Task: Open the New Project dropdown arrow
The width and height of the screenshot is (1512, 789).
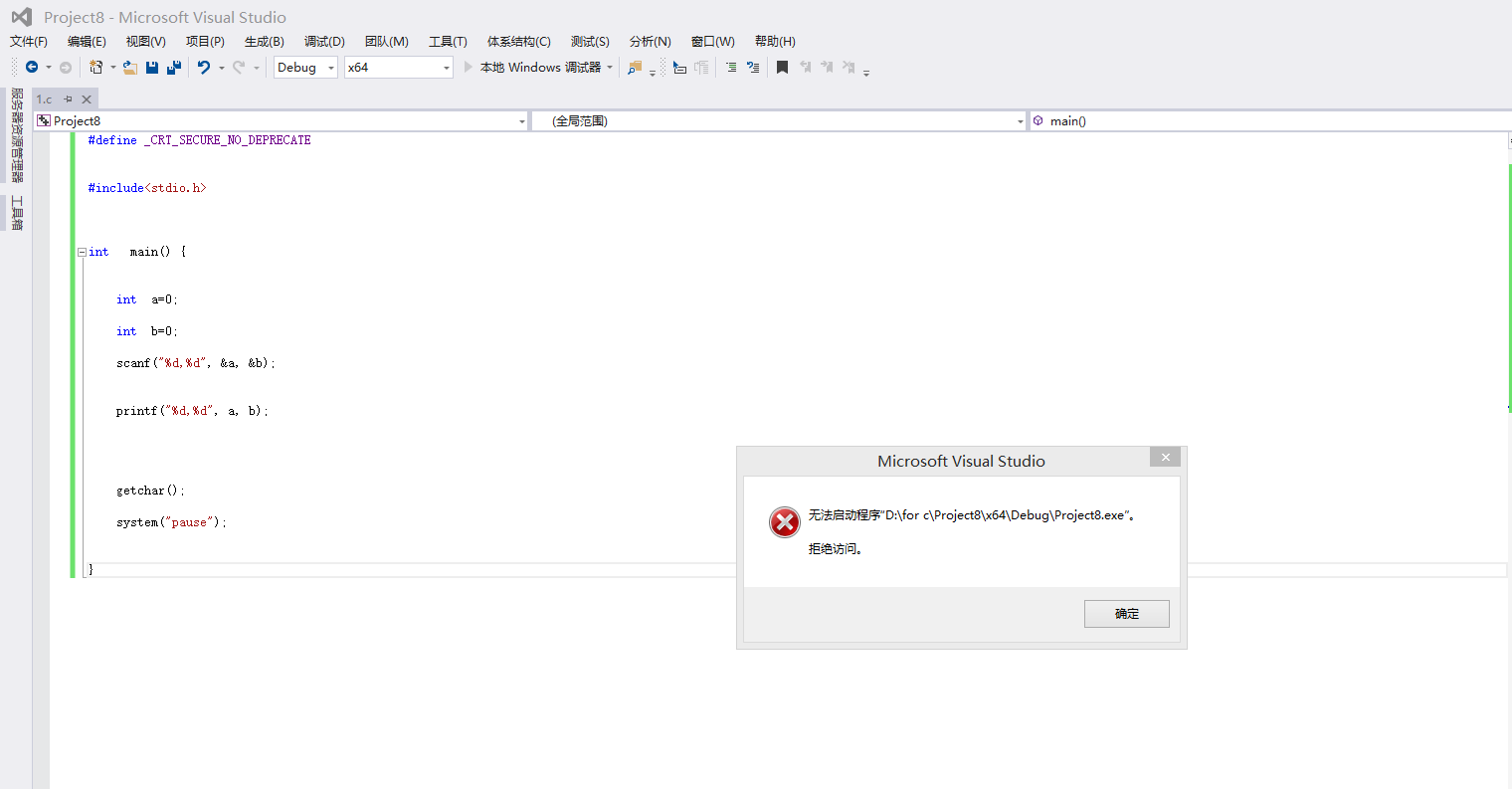Action: tap(112, 68)
